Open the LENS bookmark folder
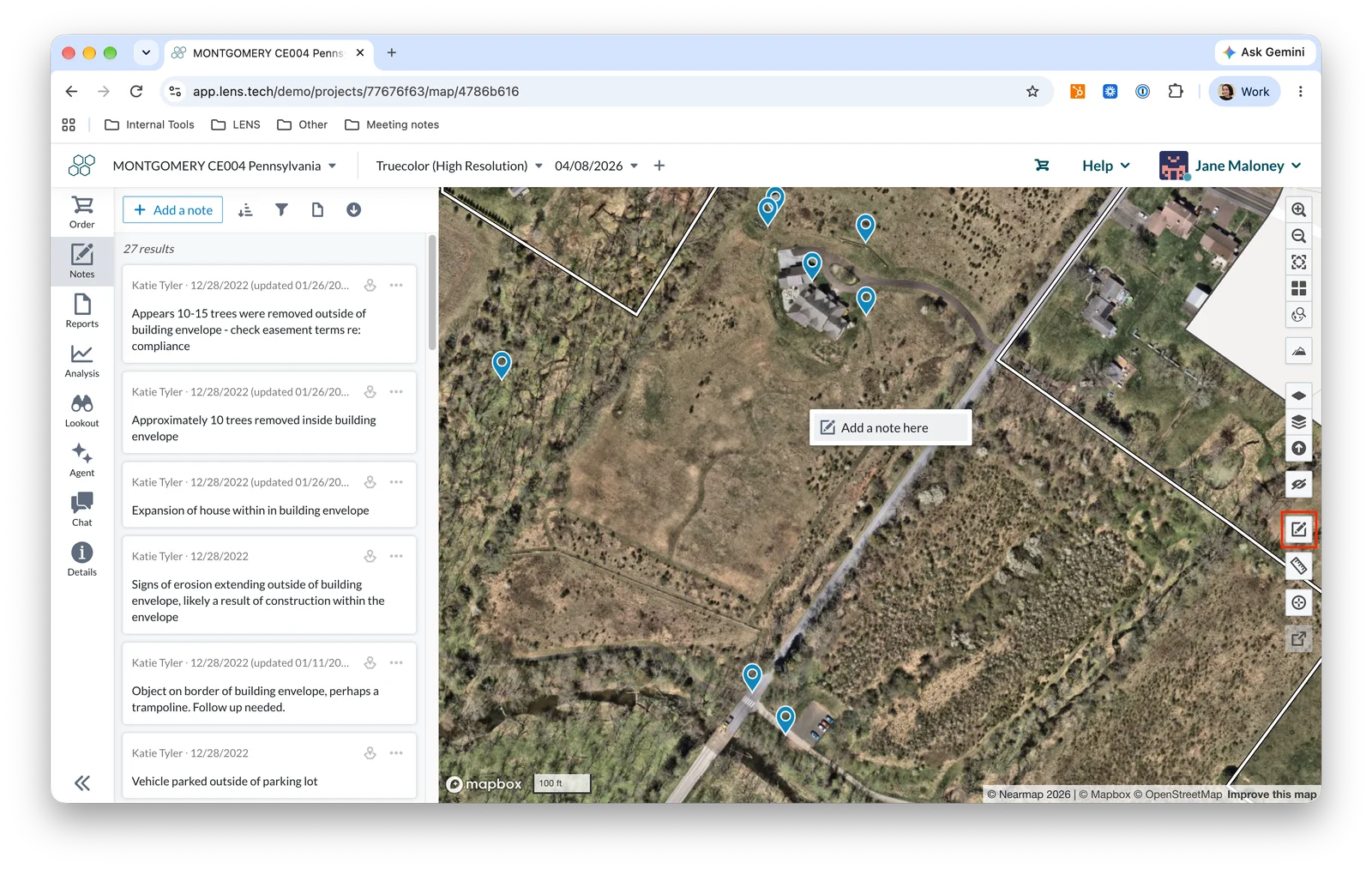The height and width of the screenshot is (870, 1372). (236, 124)
